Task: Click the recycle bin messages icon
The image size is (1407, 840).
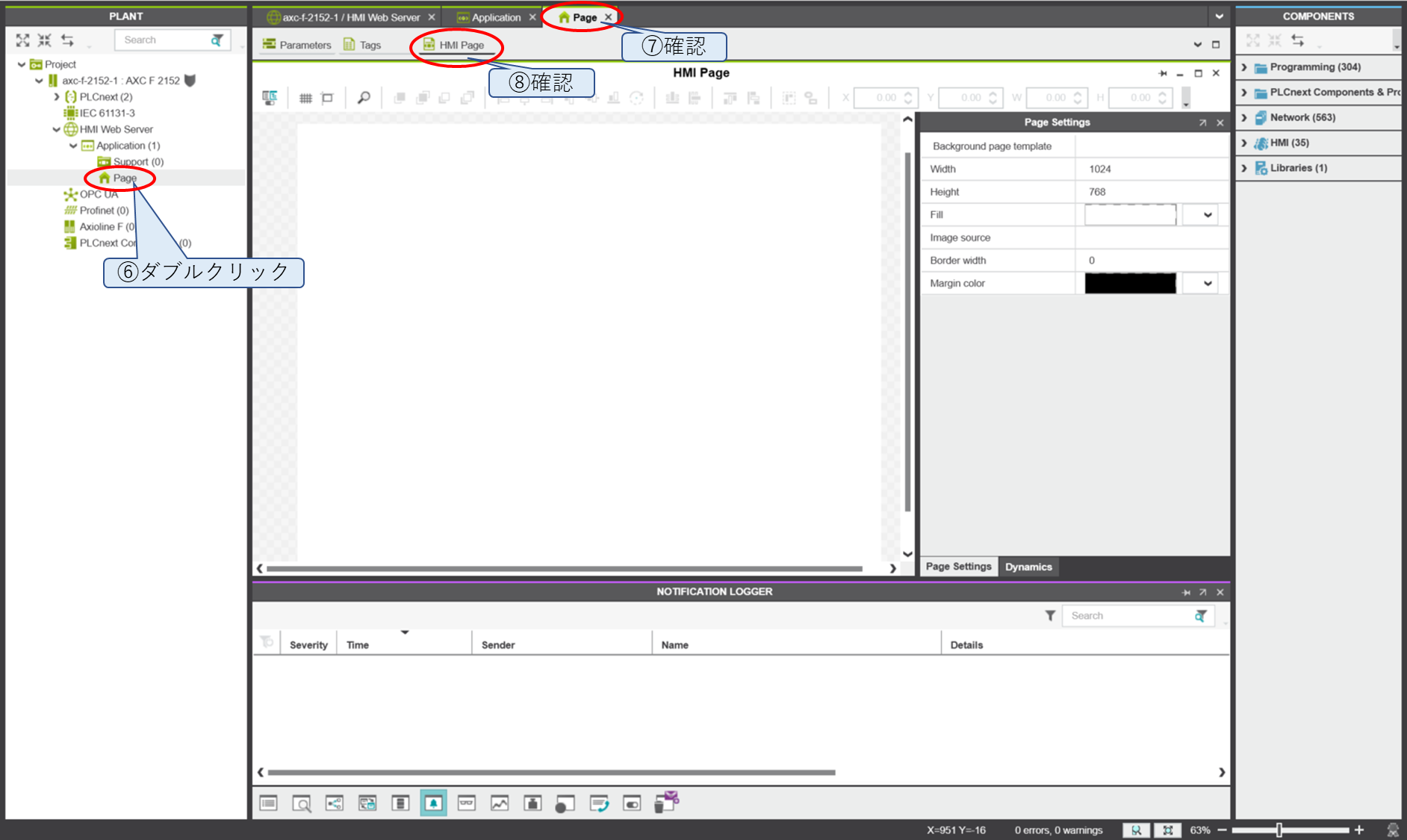Action: click(x=666, y=803)
